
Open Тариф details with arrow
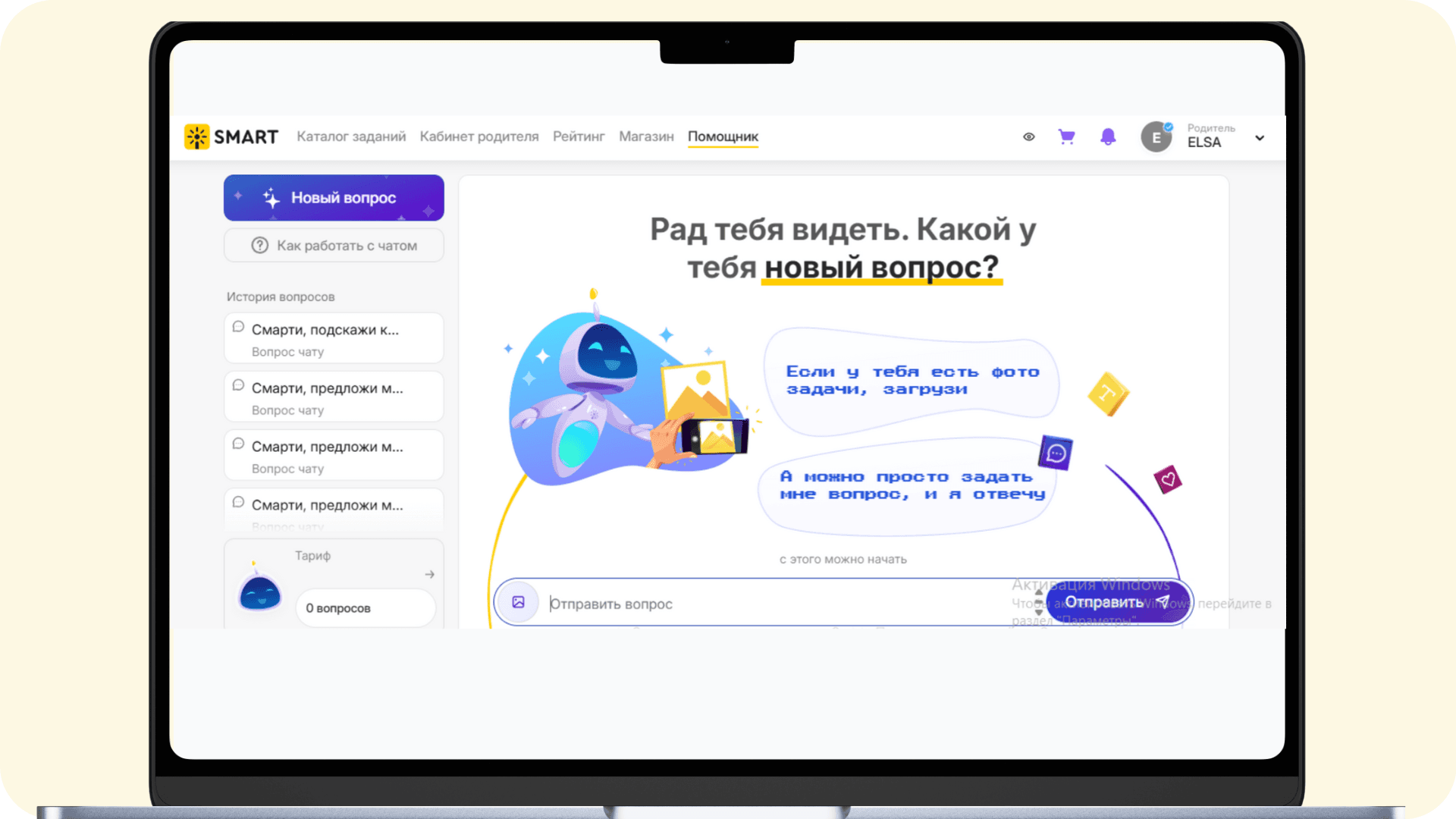click(430, 574)
